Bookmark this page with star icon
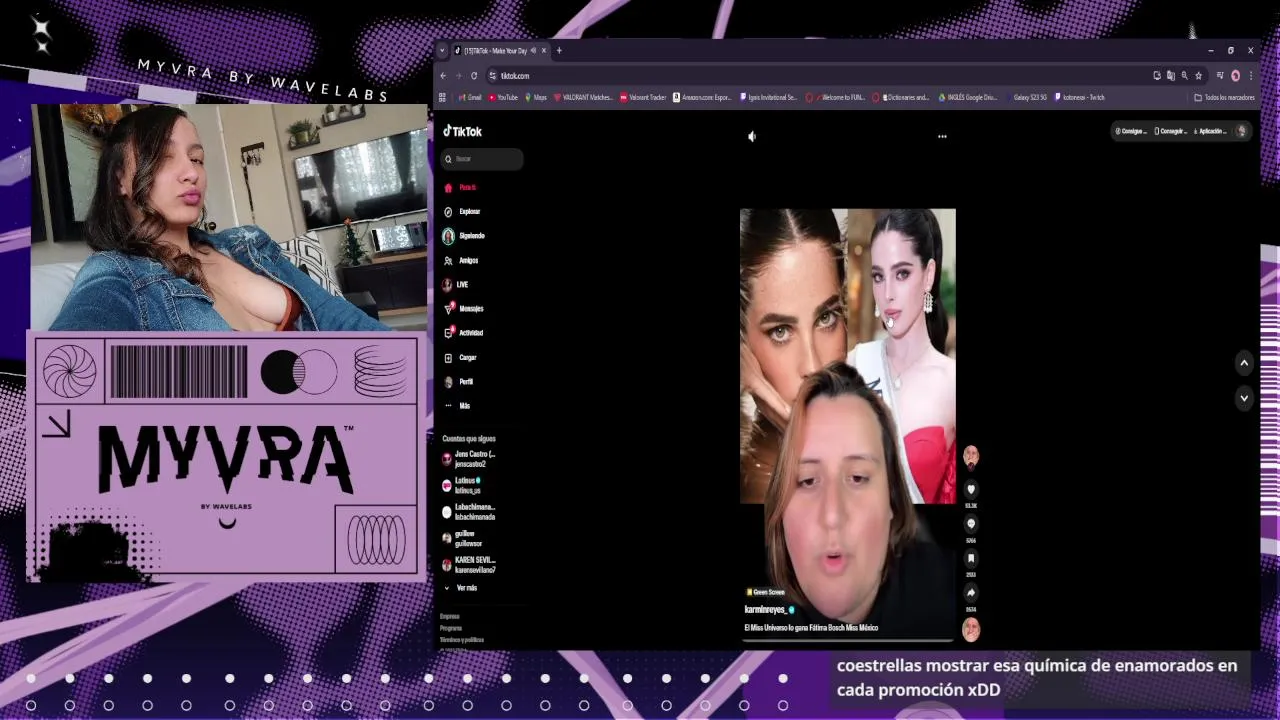 [1198, 76]
